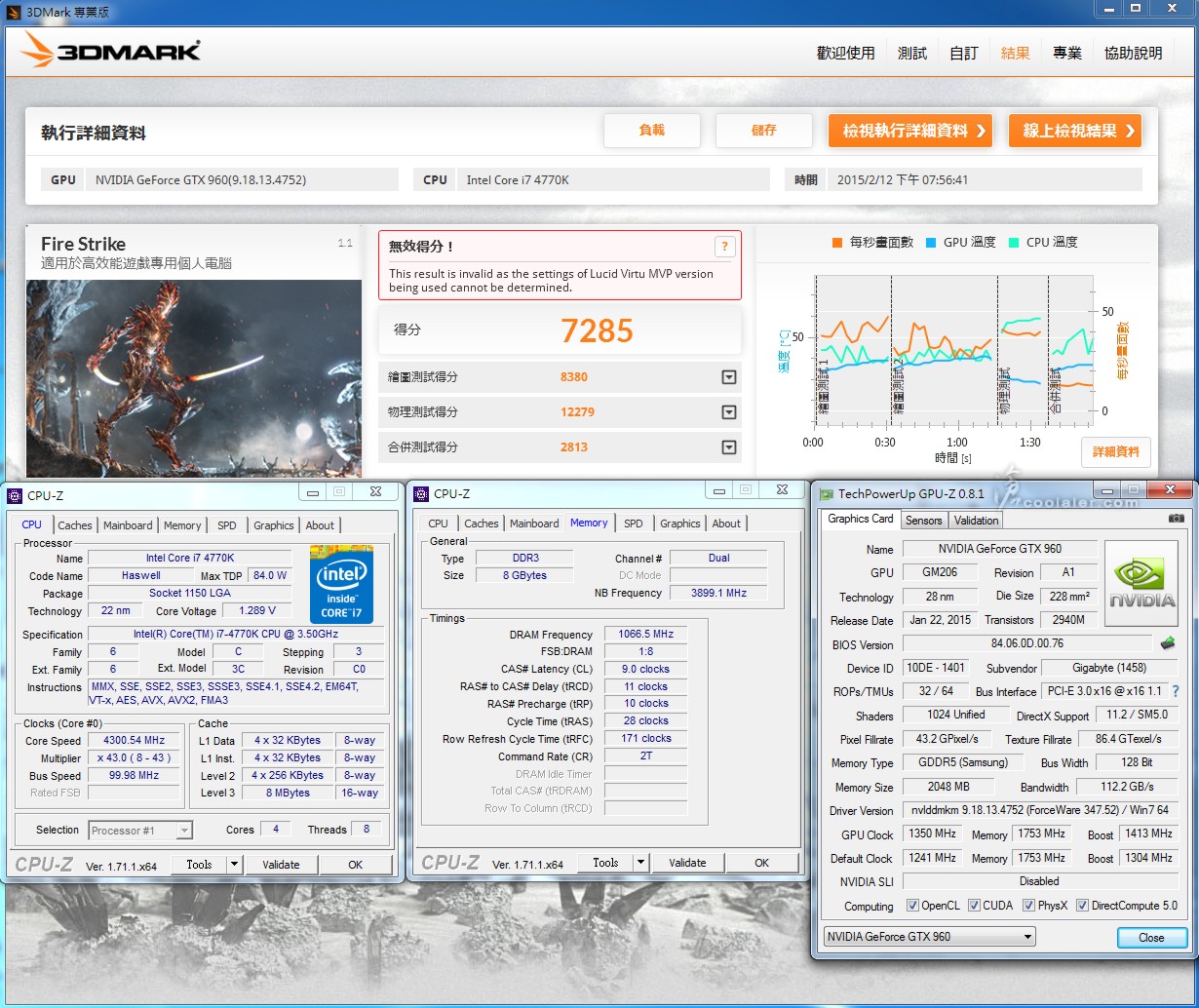The image size is (1199, 1008).
Task: Click the 檢視執行詳細資料 orange button
Action: tap(910, 131)
